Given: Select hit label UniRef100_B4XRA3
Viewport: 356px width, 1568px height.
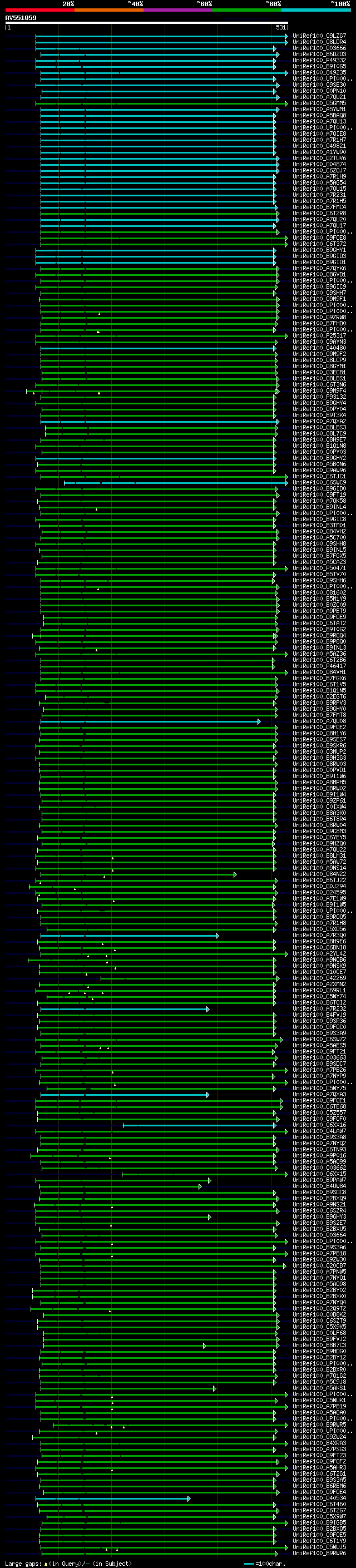Looking at the screenshot, I should point(319,1443).
